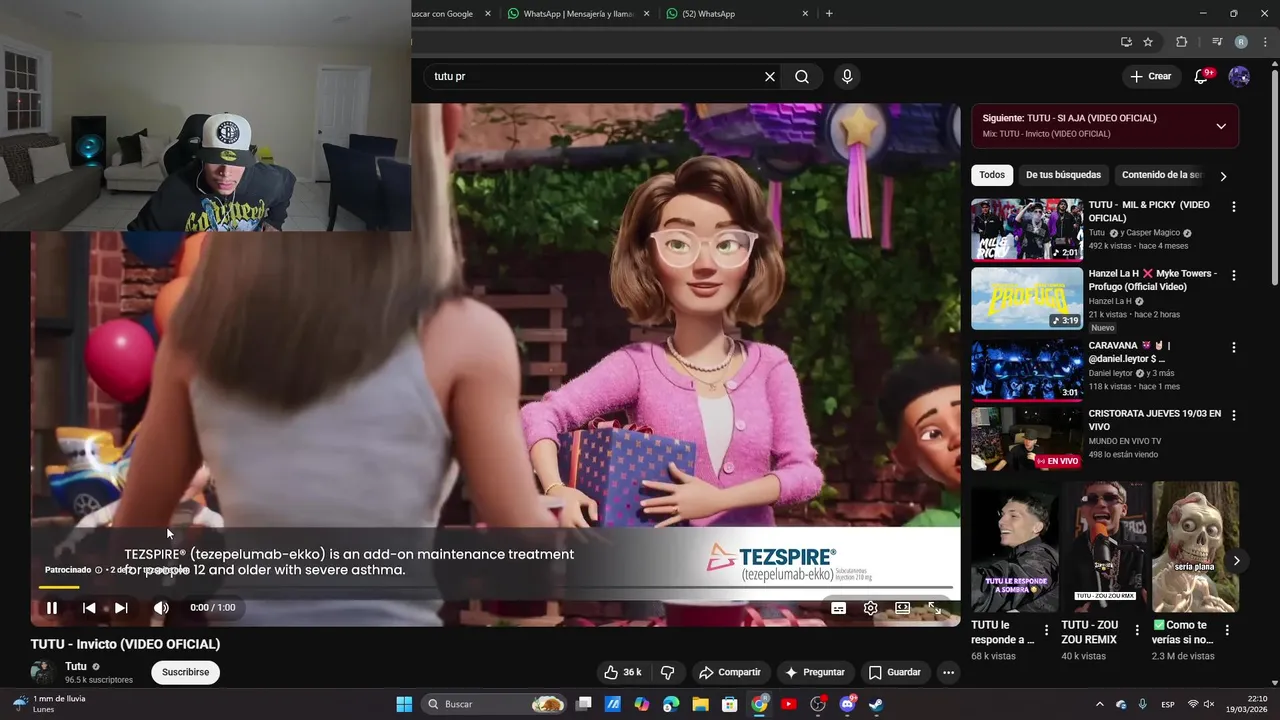Show more filter chips with right arrow

pyautogui.click(x=1223, y=176)
